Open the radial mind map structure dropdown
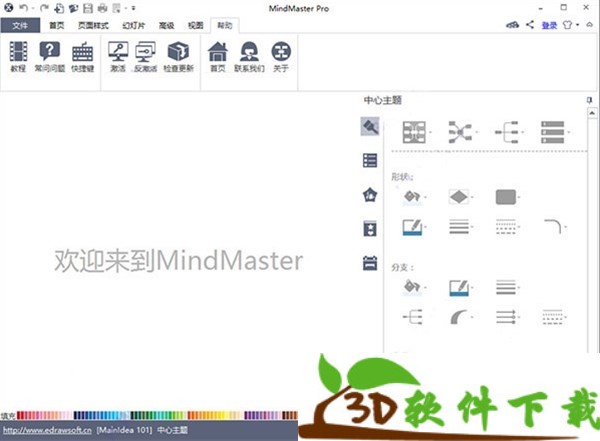Viewport: 600px width, 441px height. coord(463,132)
